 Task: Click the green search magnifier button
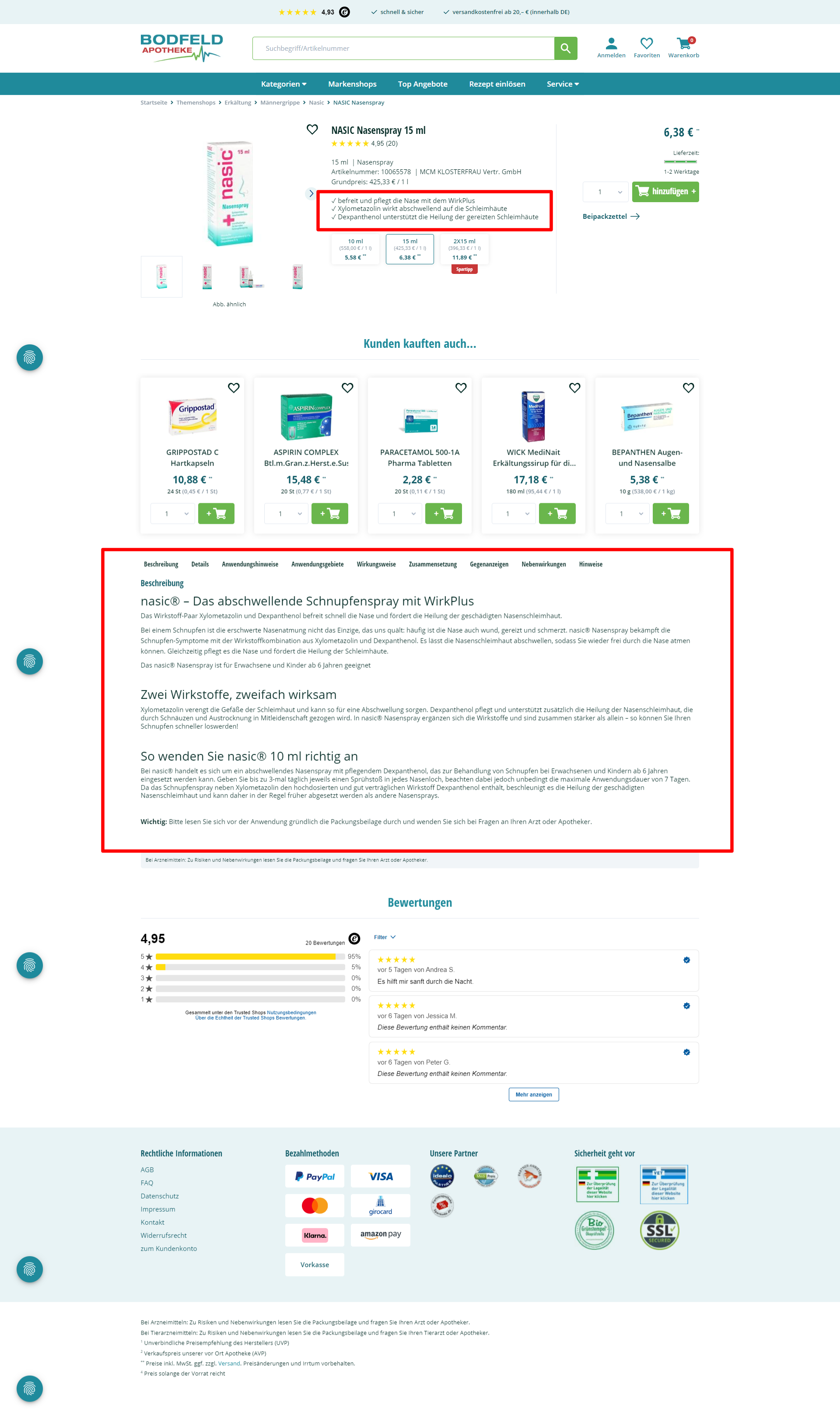(565, 48)
